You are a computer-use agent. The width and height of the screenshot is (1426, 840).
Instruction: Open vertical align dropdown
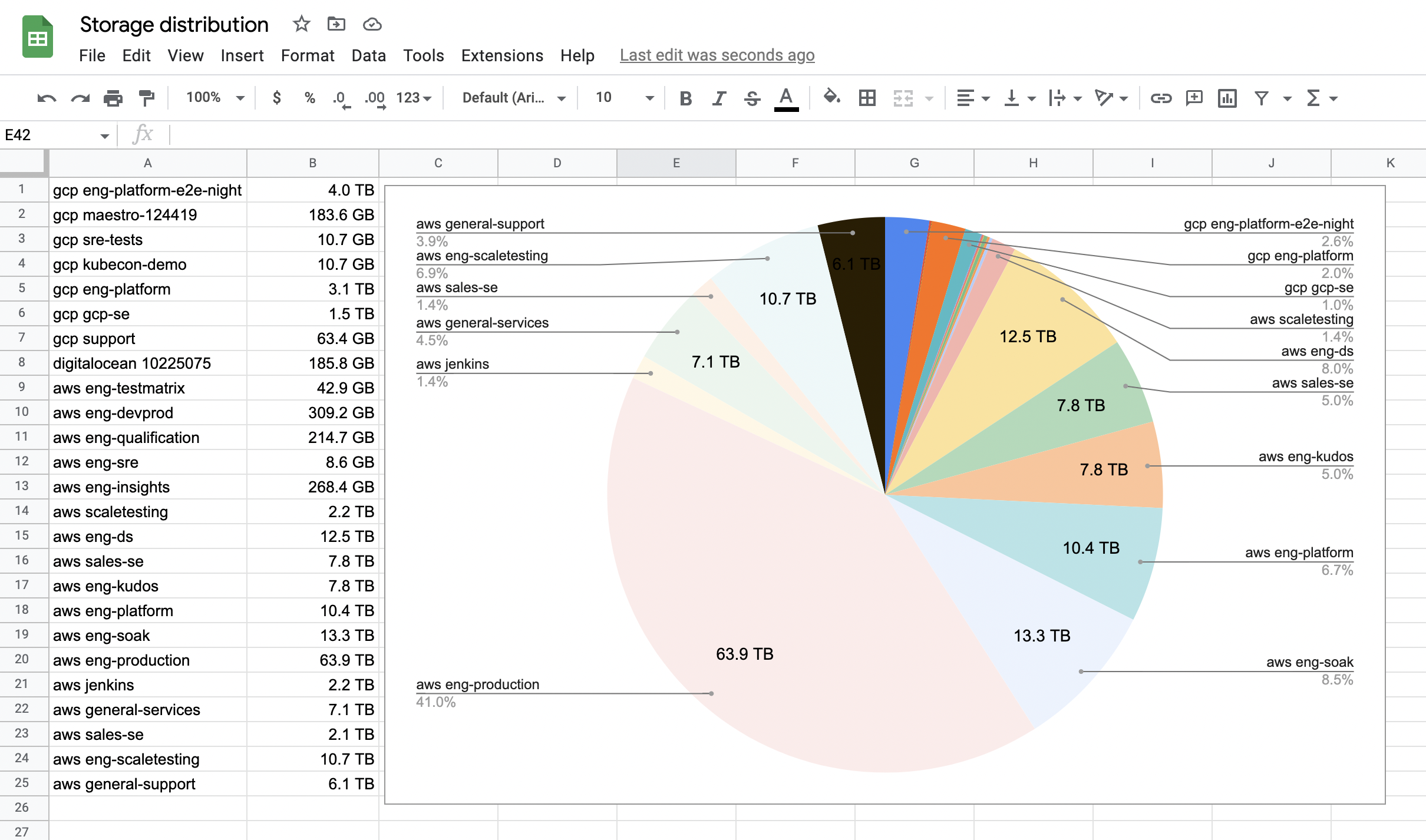(1020, 98)
